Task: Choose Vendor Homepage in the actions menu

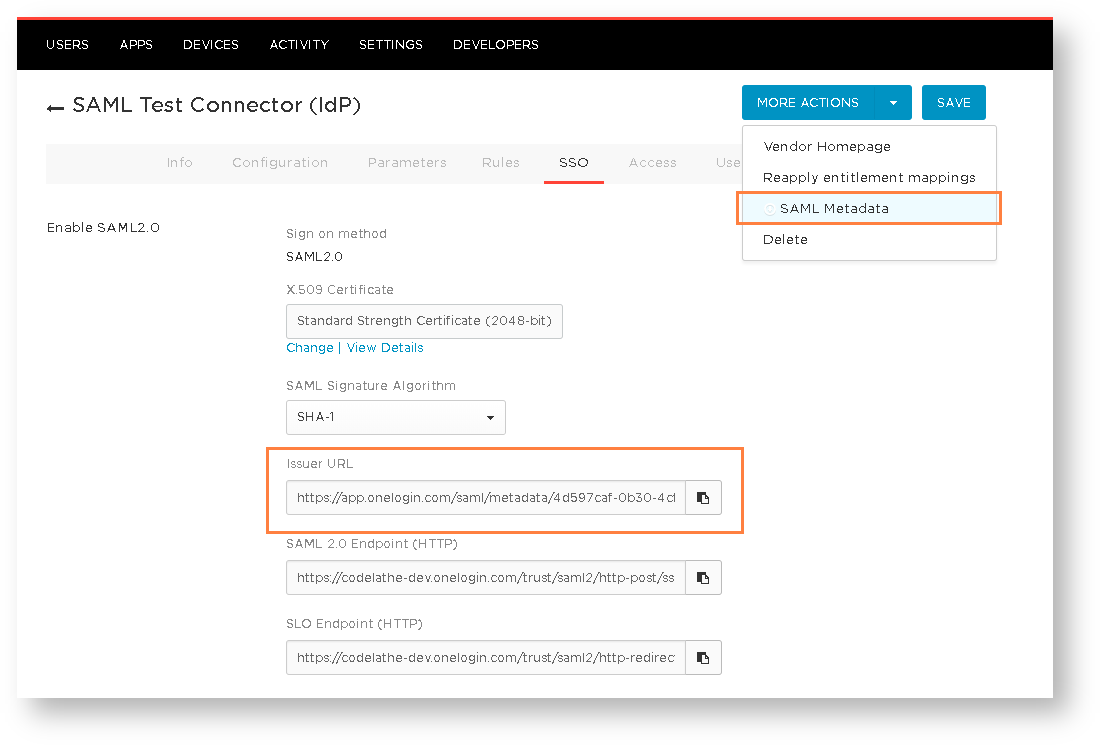Action: (826, 147)
